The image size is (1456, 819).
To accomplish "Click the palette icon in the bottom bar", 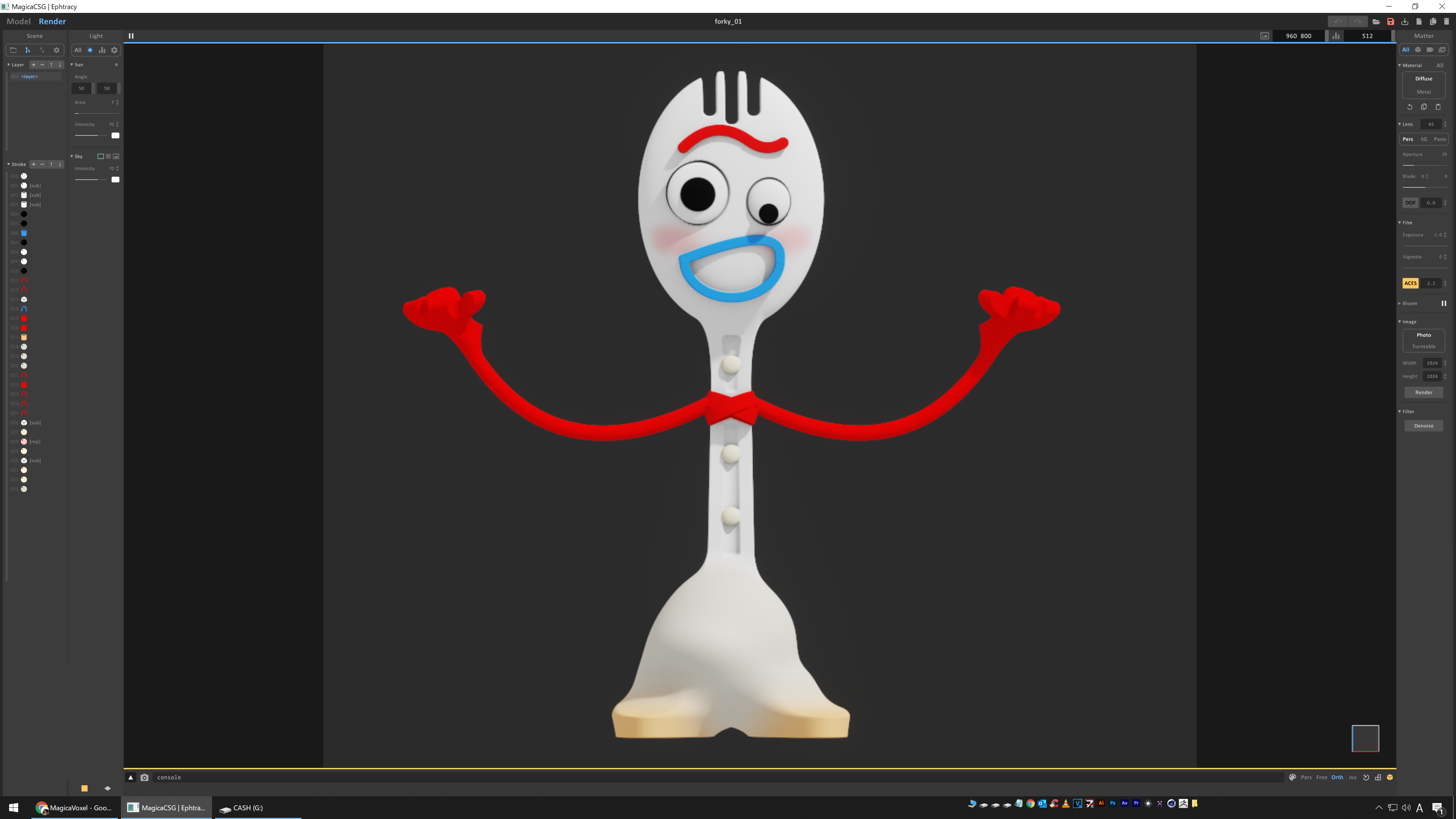I will pos(1293,777).
